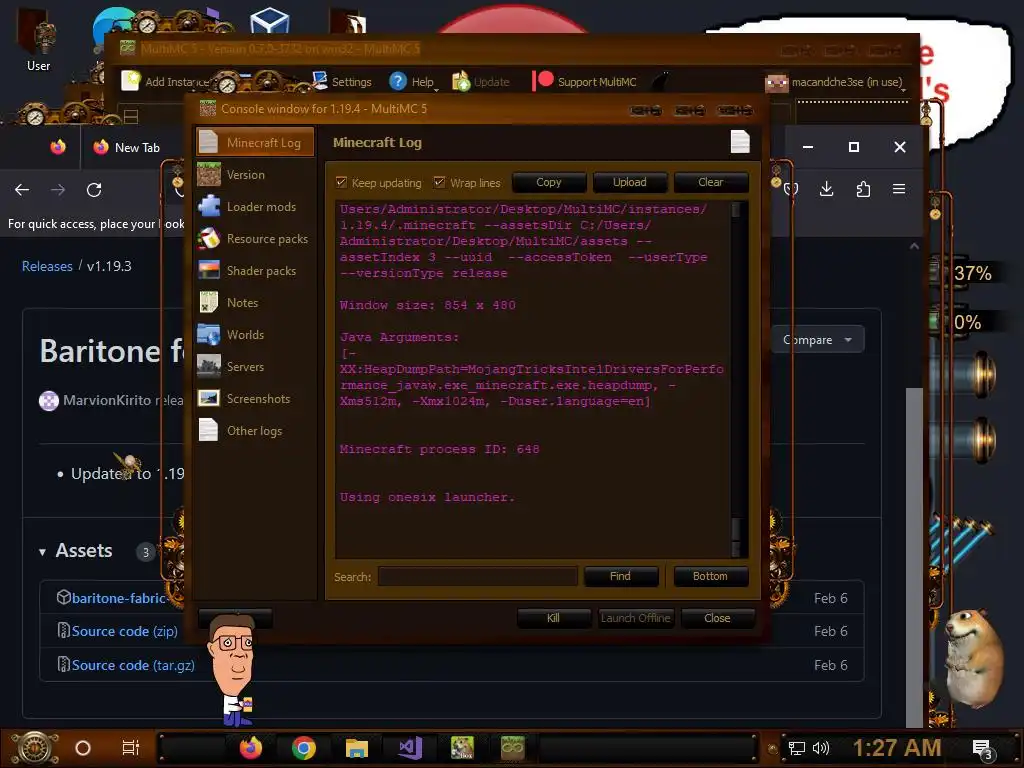Click Find next to search box
The height and width of the screenshot is (768, 1024).
click(620, 576)
